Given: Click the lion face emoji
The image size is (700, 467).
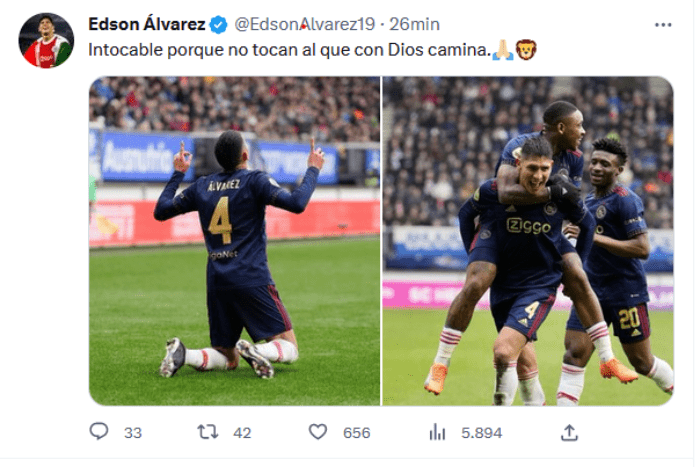Looking at the screenshot, I should [526, 50].
